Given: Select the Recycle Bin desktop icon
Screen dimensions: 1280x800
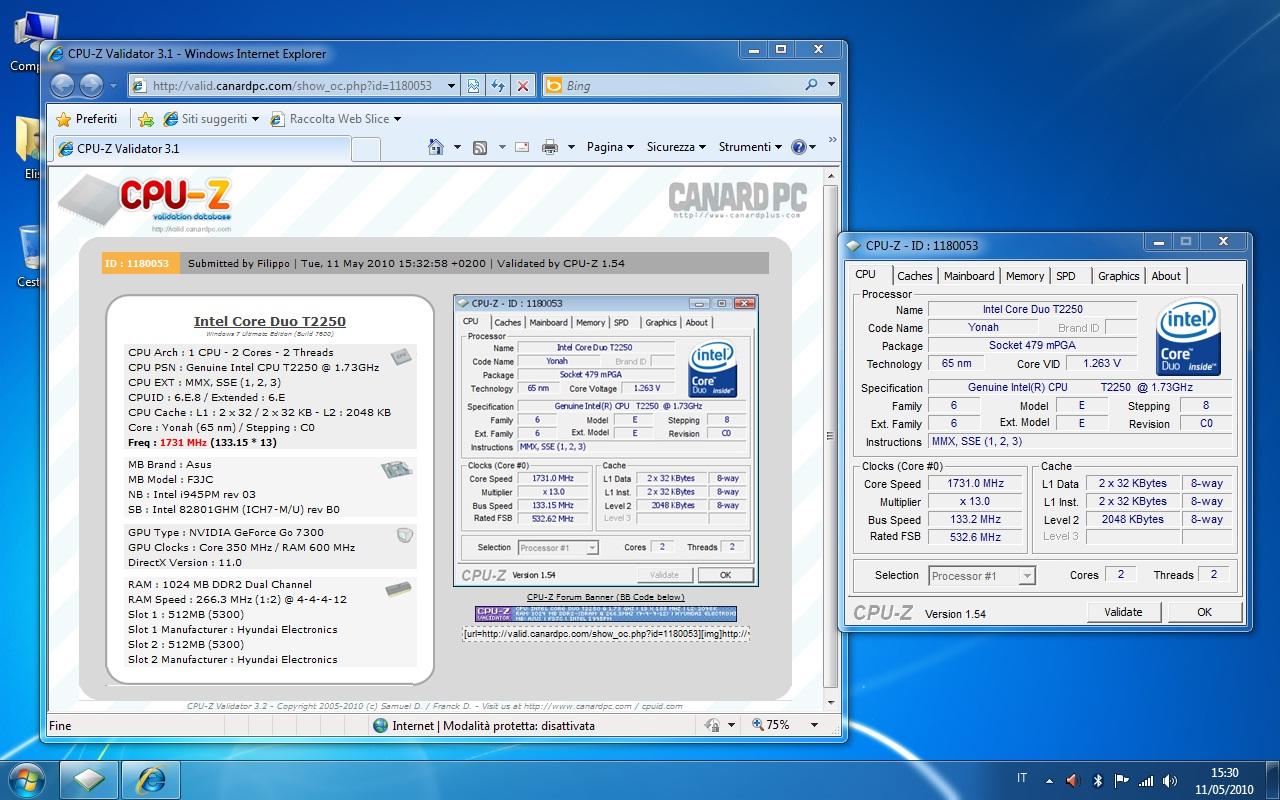Looking at the screenshot, I should pyautogui.click(x=28, y=255).
